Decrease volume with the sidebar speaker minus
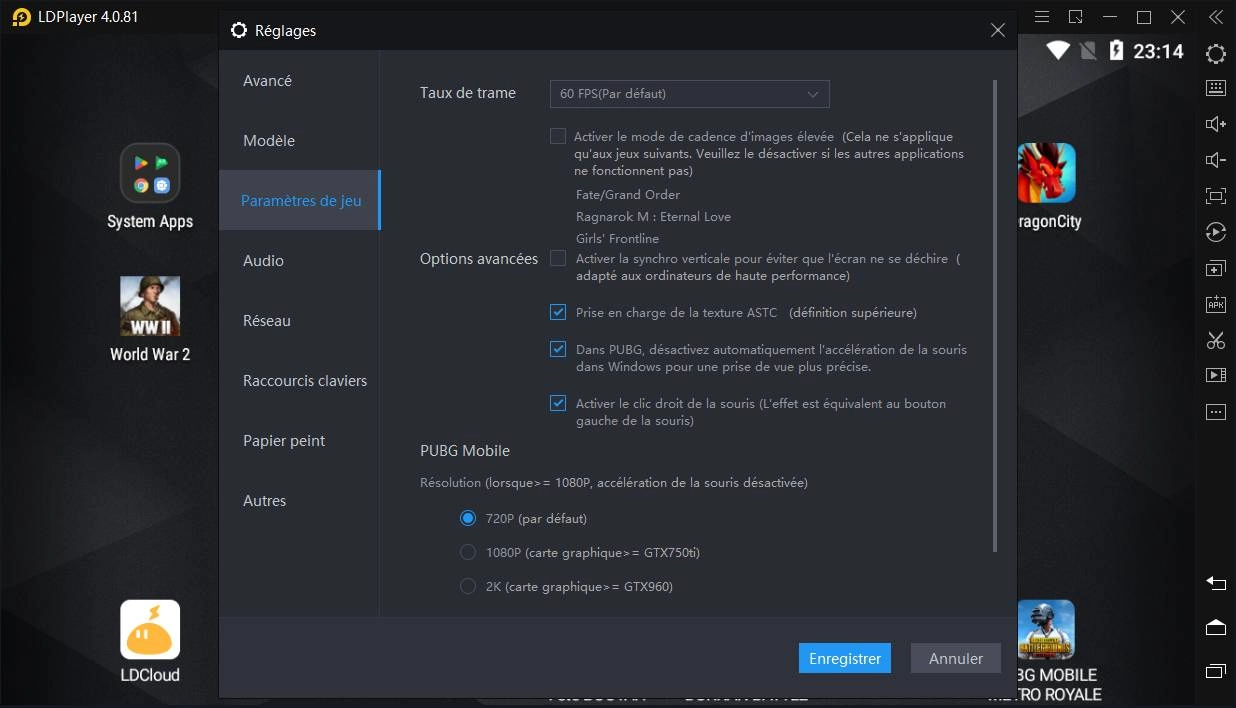Screen dimensions: 1236x708 point(1215,160)
